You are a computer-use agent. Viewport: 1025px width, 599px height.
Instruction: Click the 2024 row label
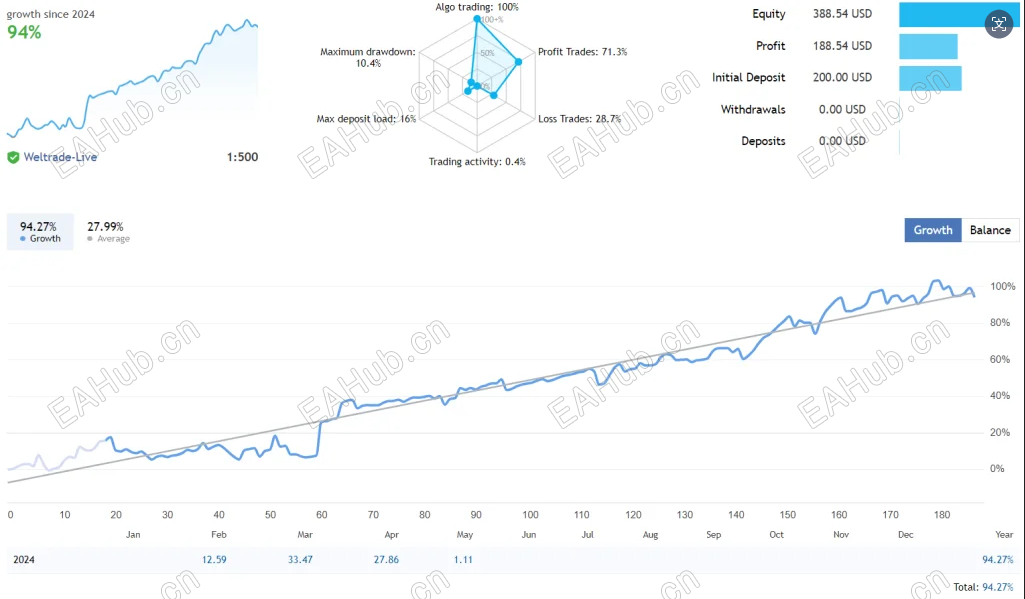[x=24, y=560]
